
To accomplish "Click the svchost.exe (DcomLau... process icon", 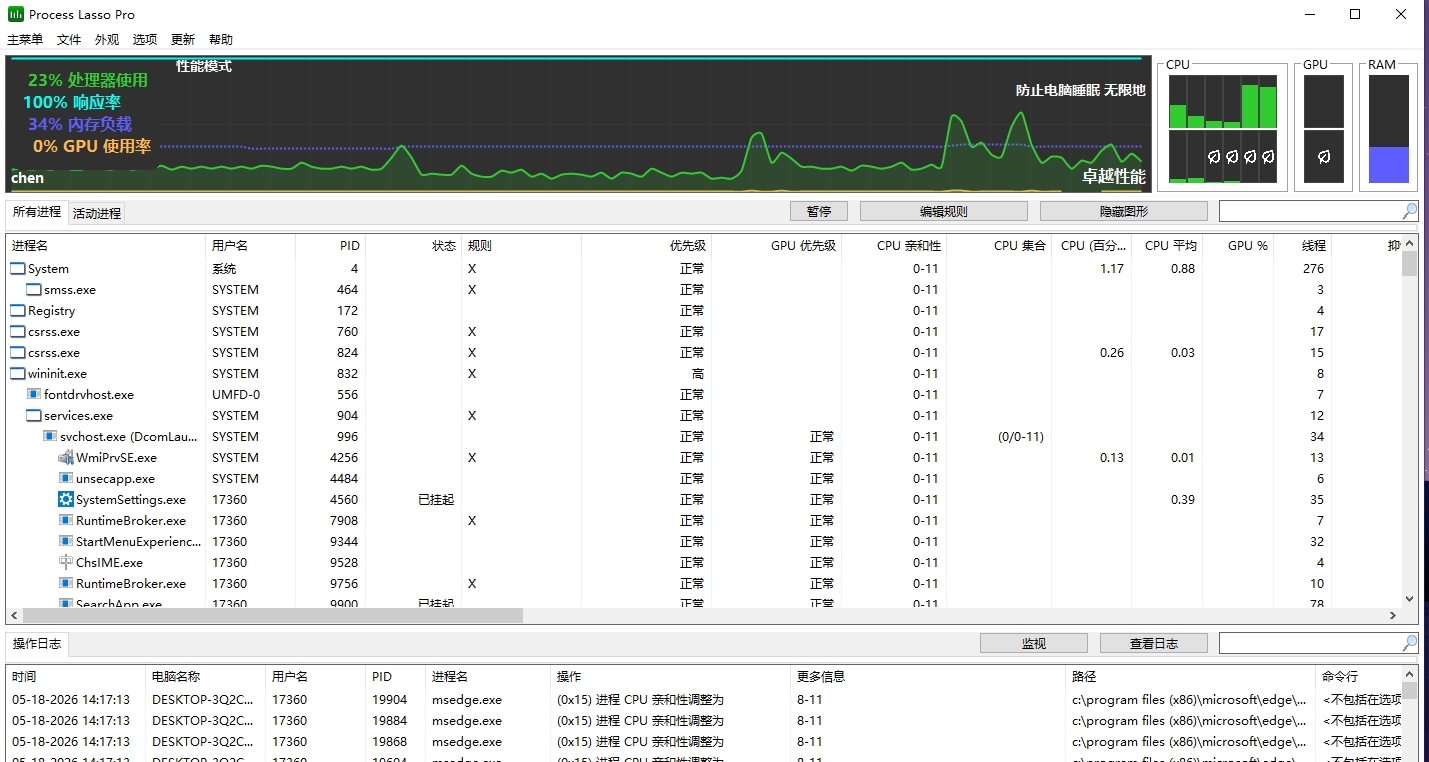I will coord(49,437).
